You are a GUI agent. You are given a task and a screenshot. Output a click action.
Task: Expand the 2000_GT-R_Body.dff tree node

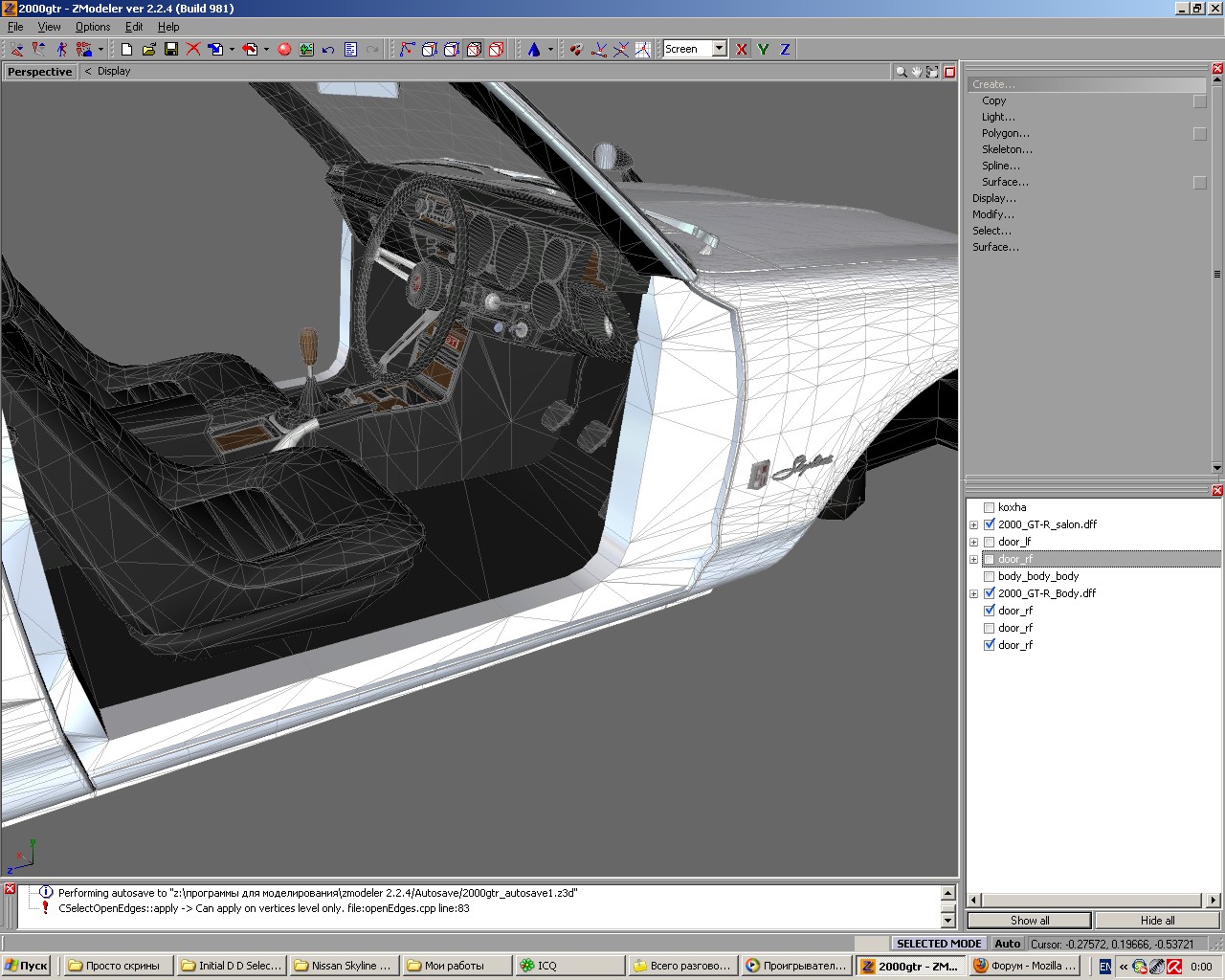(x=974, y=593)
